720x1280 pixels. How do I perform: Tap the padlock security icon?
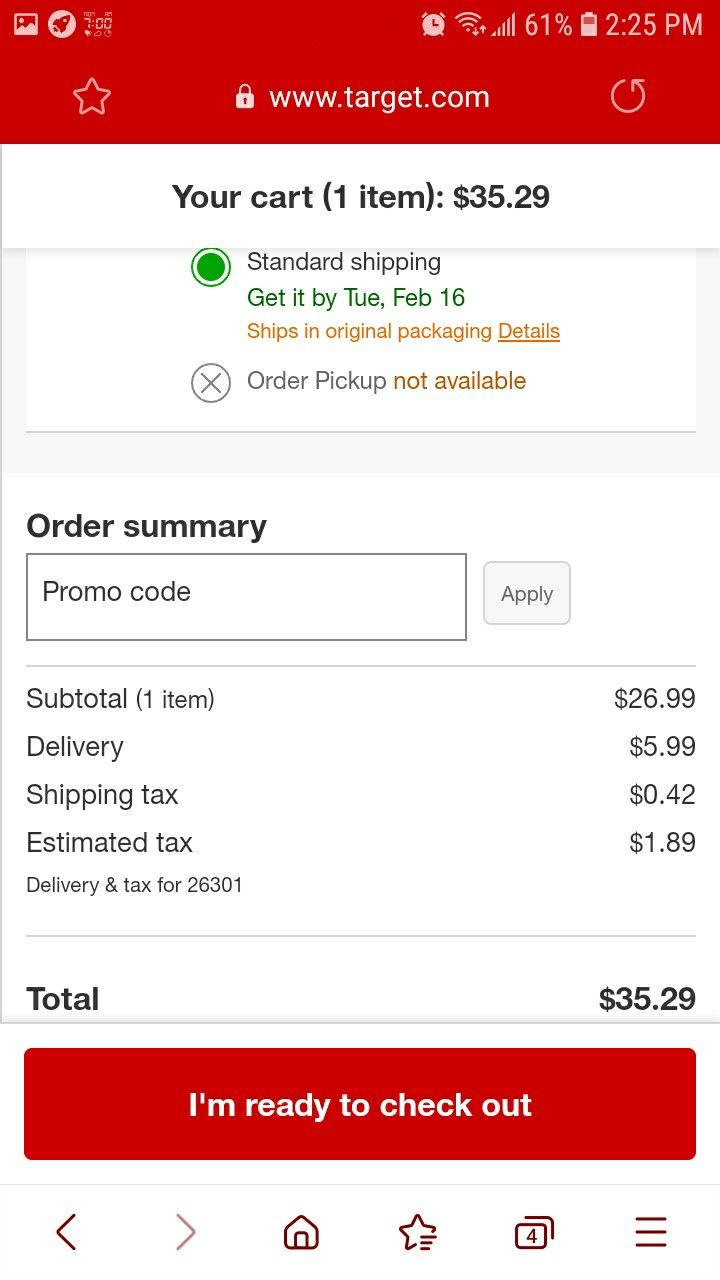click(244, 97)
